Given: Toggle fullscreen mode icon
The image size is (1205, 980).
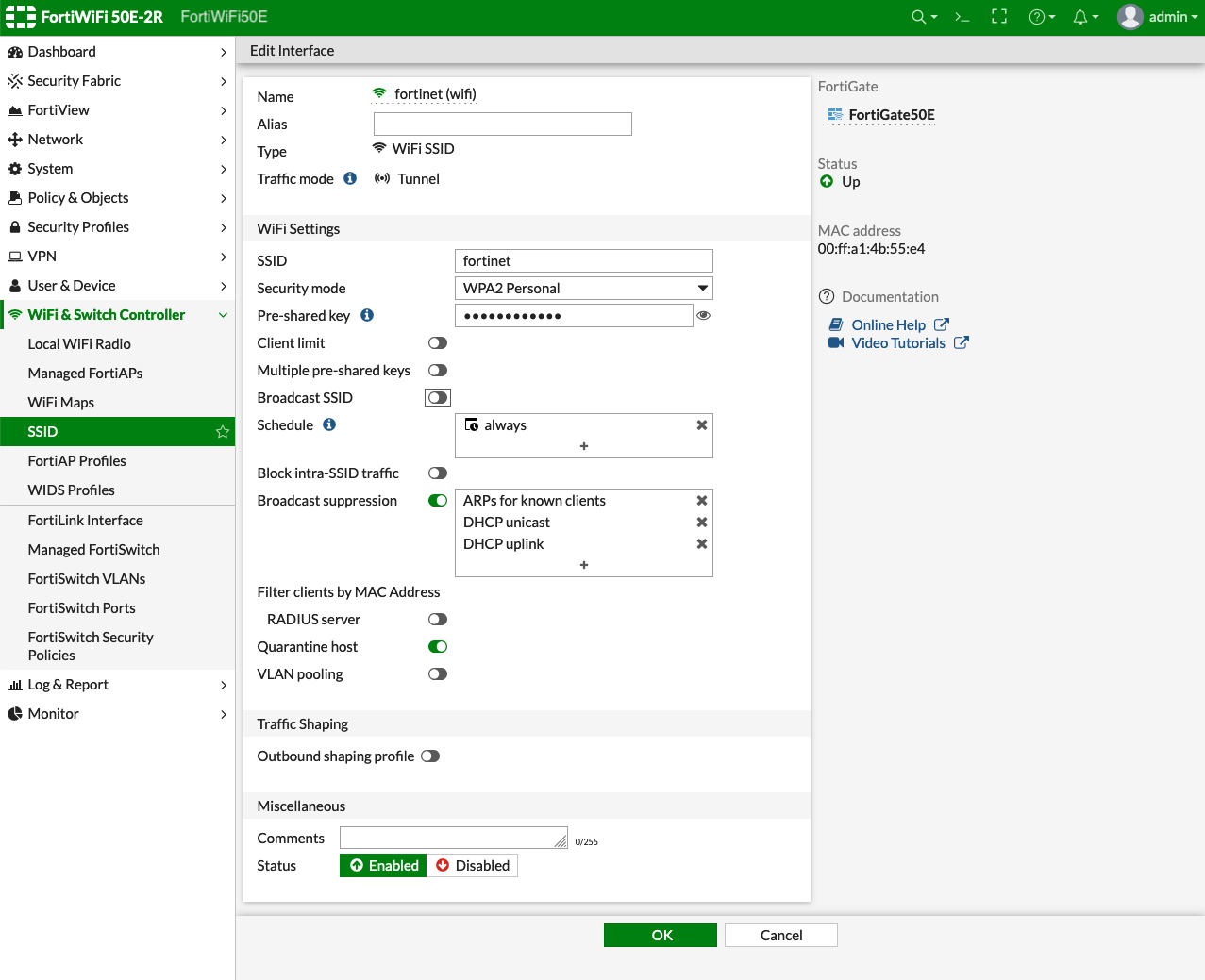Looking at the screenshot, I should [999, 17].
